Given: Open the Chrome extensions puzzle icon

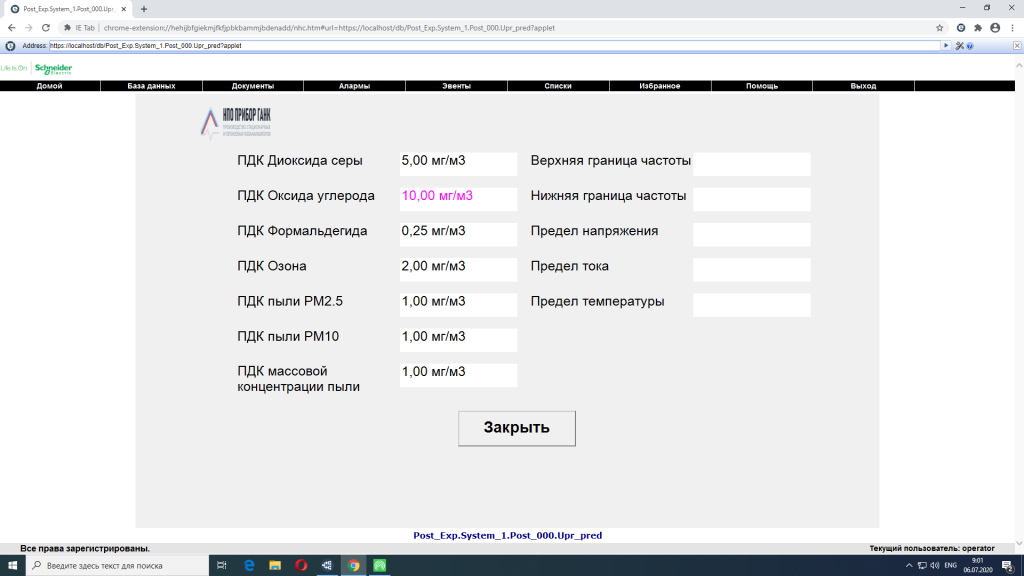Looking at the screenshot, I should [977, 28].
